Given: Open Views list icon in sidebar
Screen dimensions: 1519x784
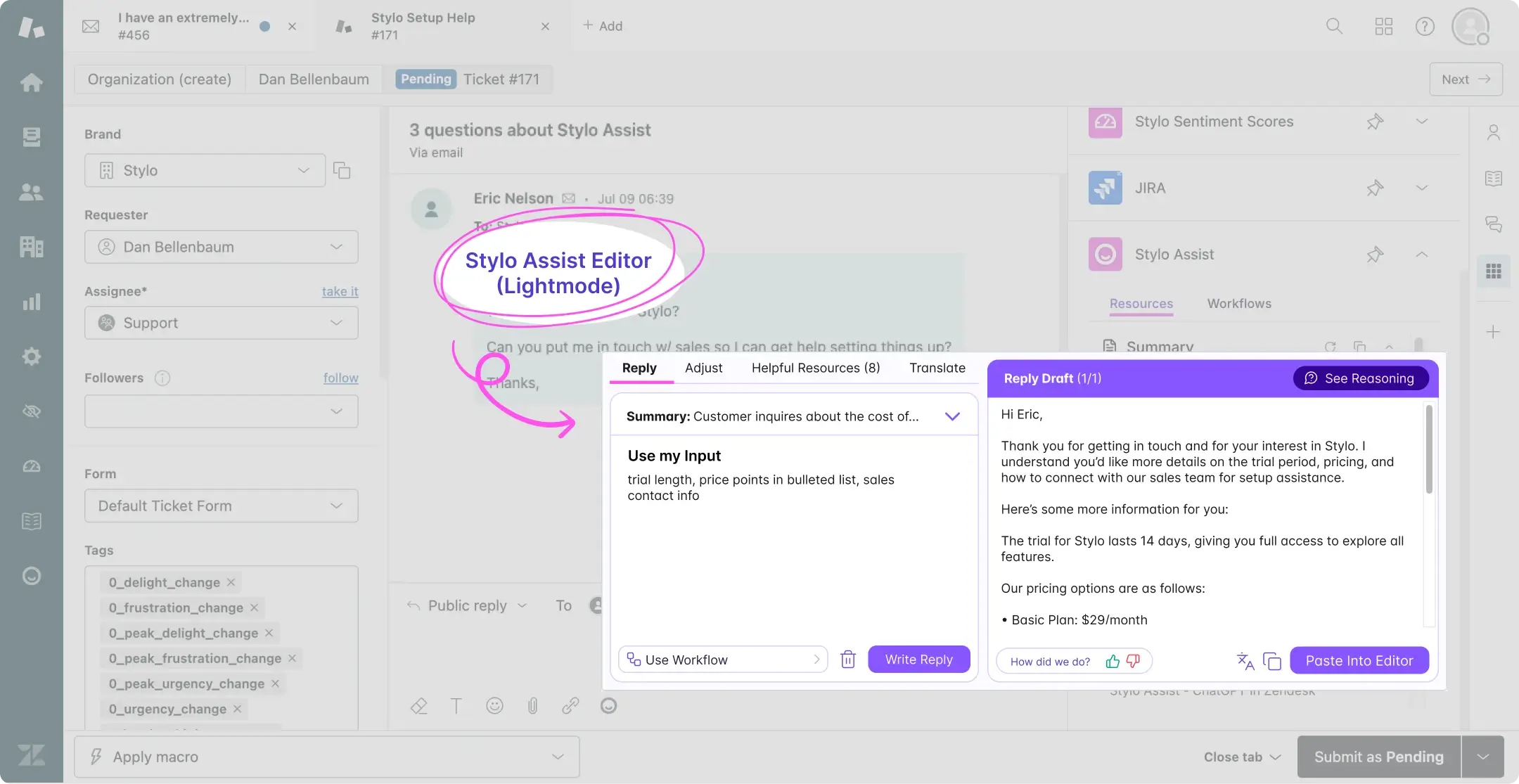Looking at the screenshot, I should tap(31, 136).
